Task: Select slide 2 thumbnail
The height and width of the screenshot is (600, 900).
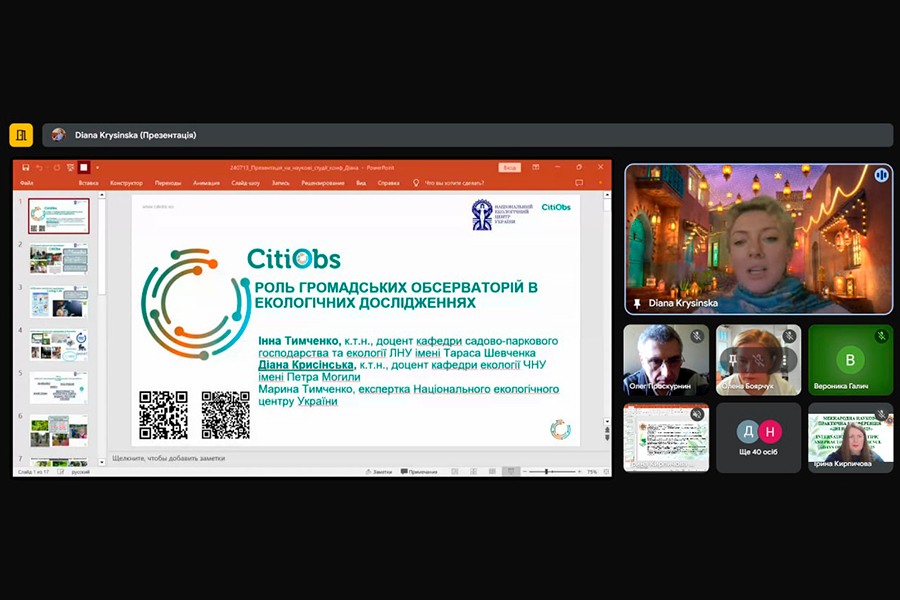Action: tap(59, 258)
